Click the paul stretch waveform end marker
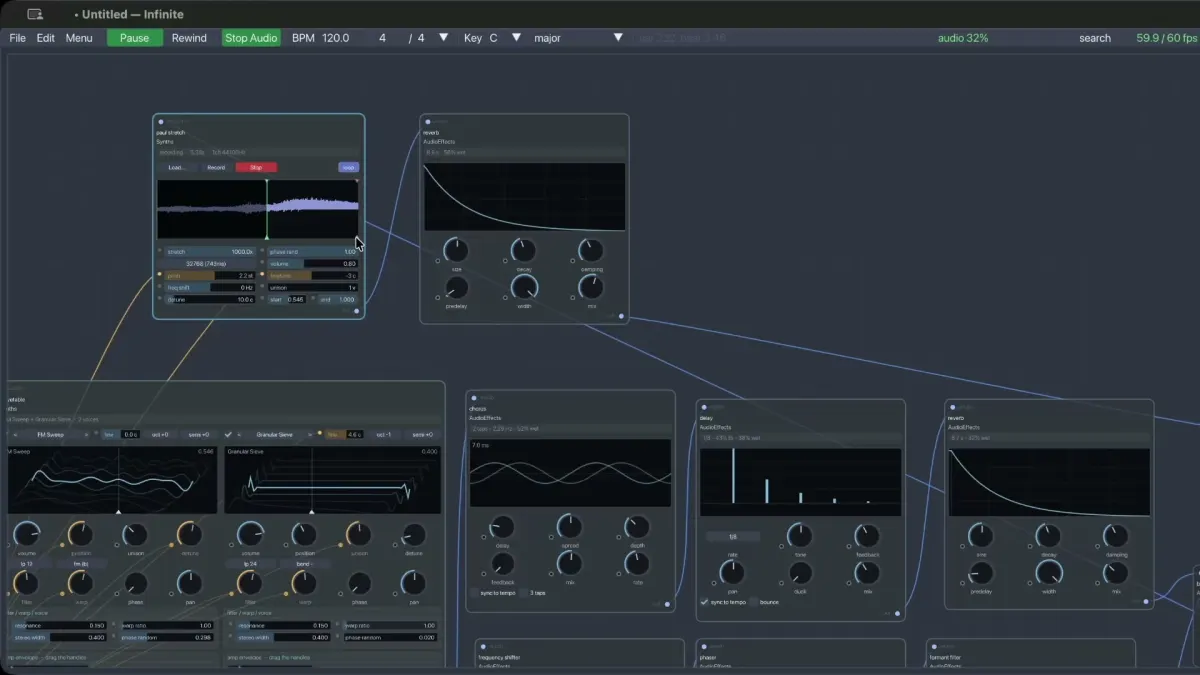Image resolution: width=1200 pixels, height=675 pixels. point(359,182)
